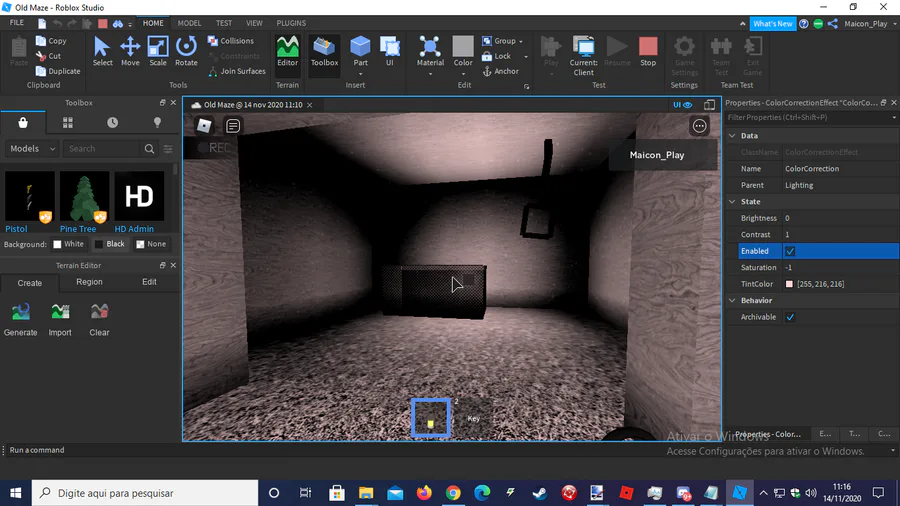Click the TintColor swatch
Screen dimensions: 900x506
pyautogui.click(x=789, y=284)
